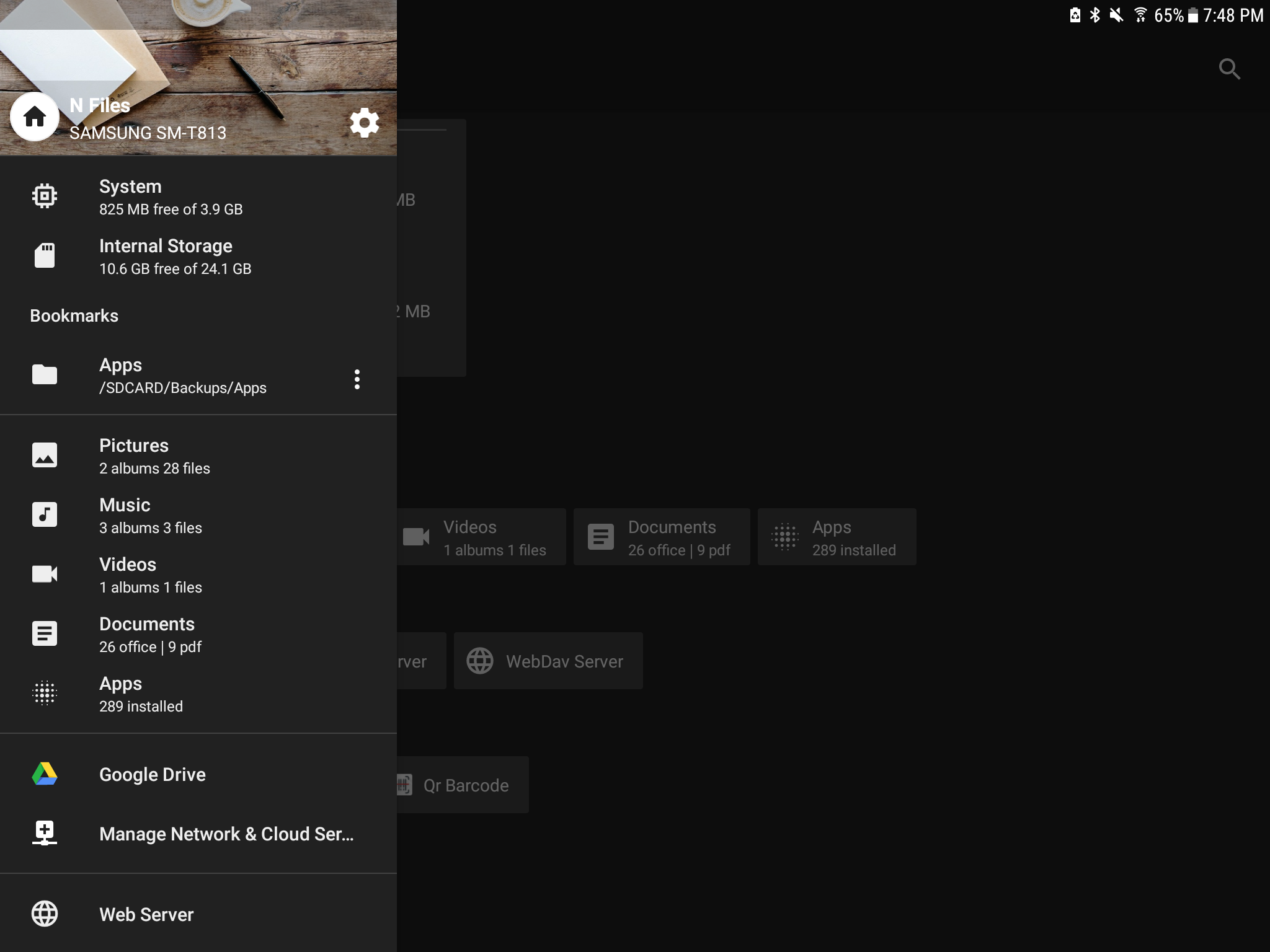Open Apps 289 installed in drawer
Screen dimensions: 1270x952
point(198,694)
